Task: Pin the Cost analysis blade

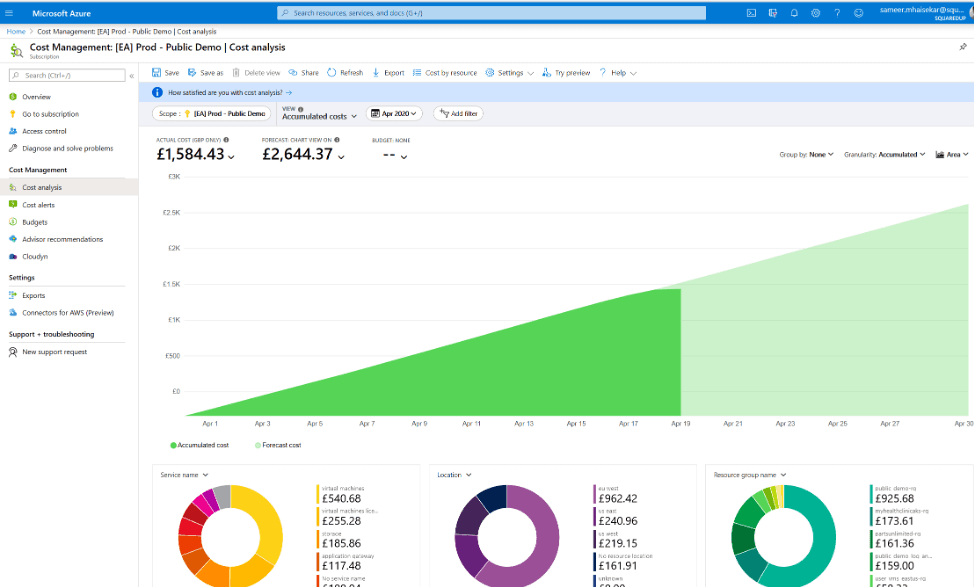Action: [x=963, y=47]
